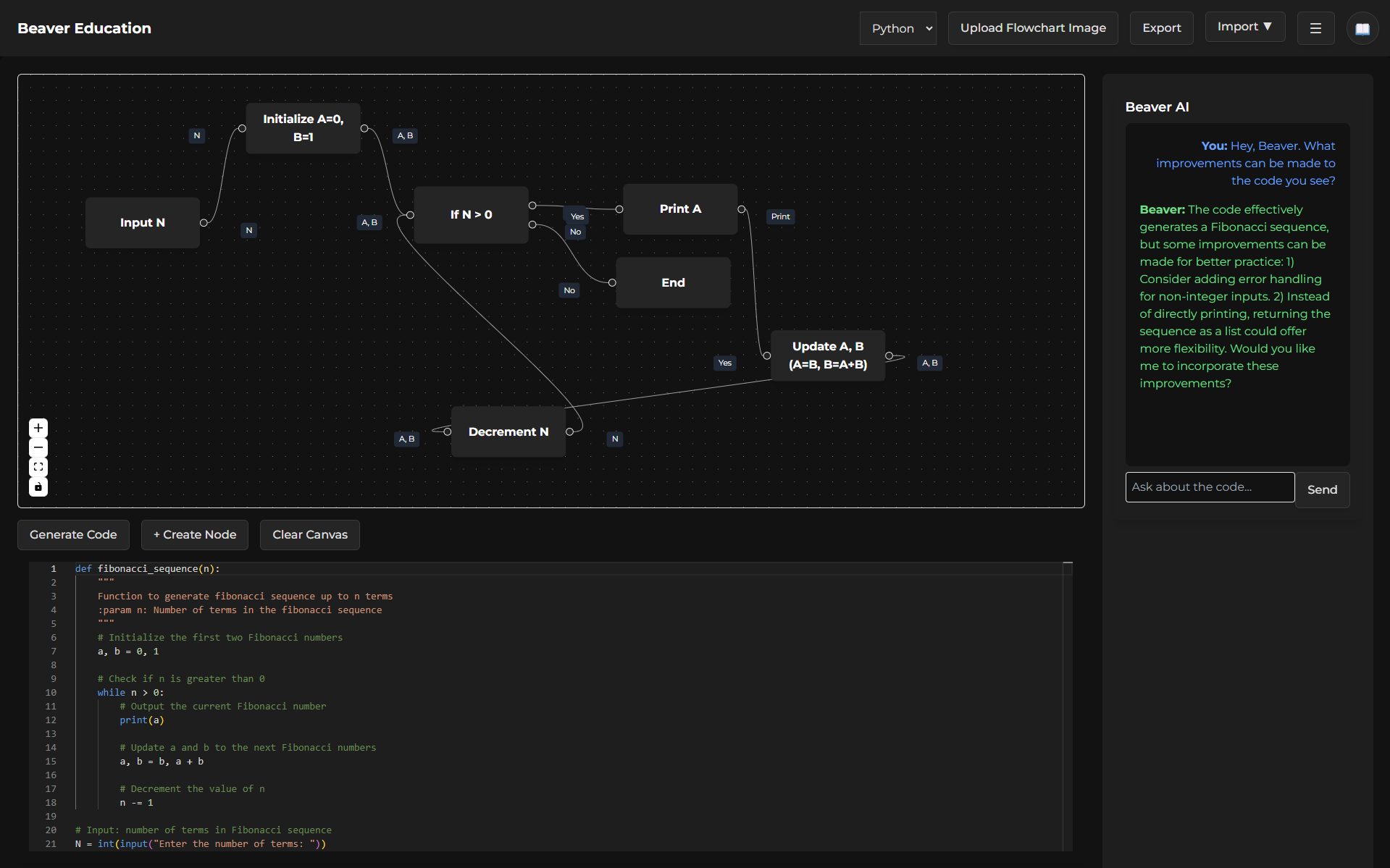Select the If N > 0 node
The height and width of the screenshot is (868, 1390).
click(471, 214)
